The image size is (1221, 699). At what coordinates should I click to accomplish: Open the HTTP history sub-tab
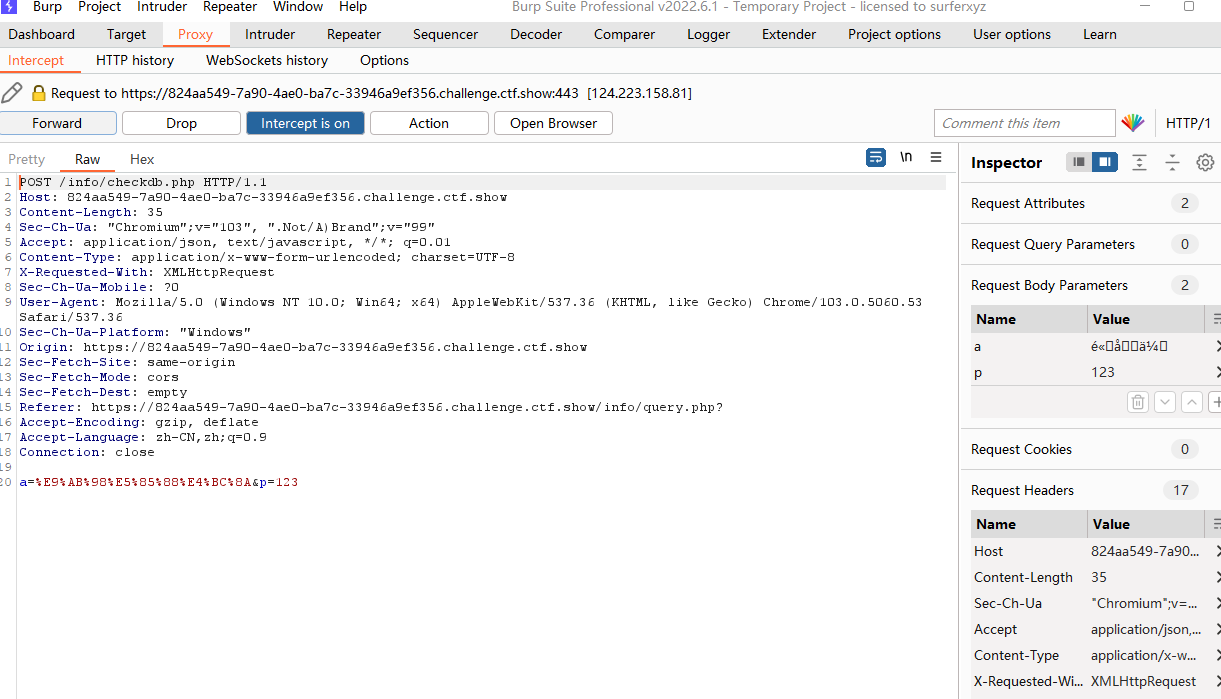pyautogui.click(x=135, y=60)
